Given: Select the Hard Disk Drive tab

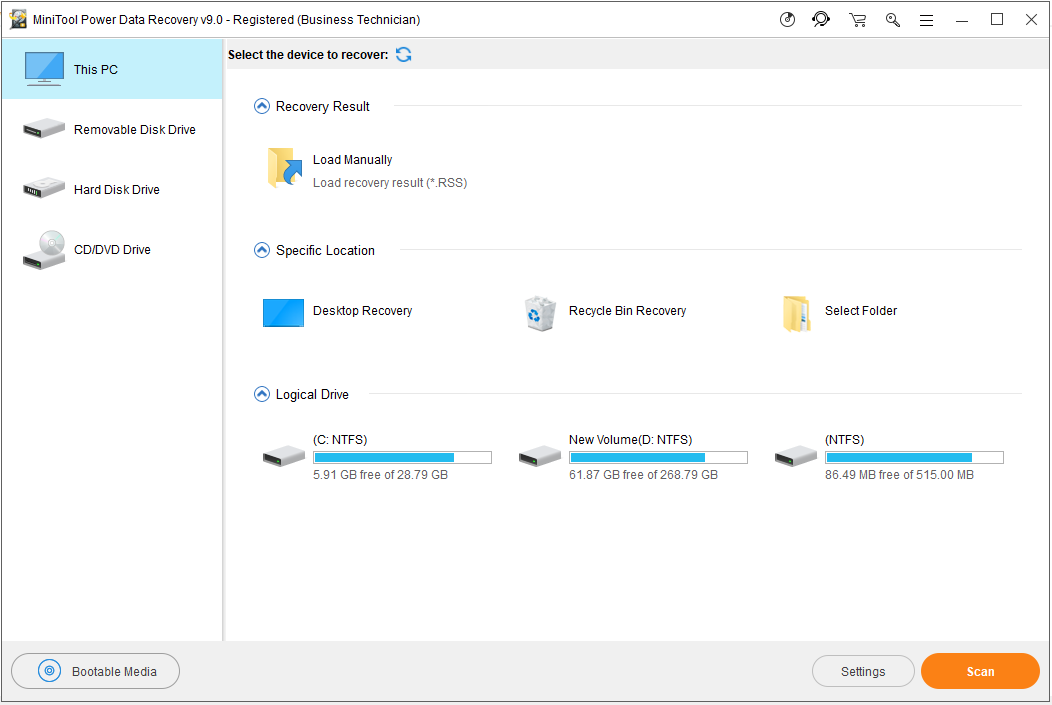Looking at the screenshot, I should (112, 189).
